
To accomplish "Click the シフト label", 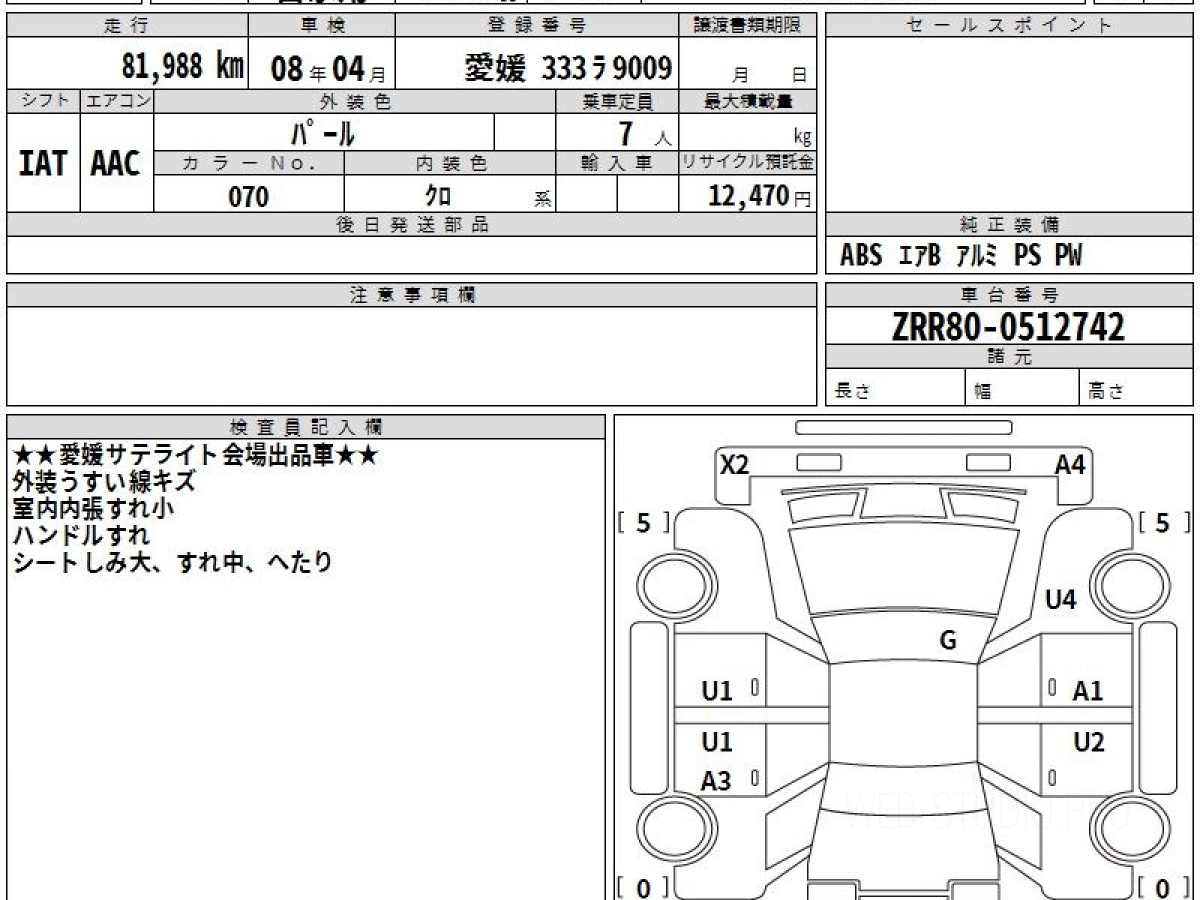I will [x=43, y=101].
